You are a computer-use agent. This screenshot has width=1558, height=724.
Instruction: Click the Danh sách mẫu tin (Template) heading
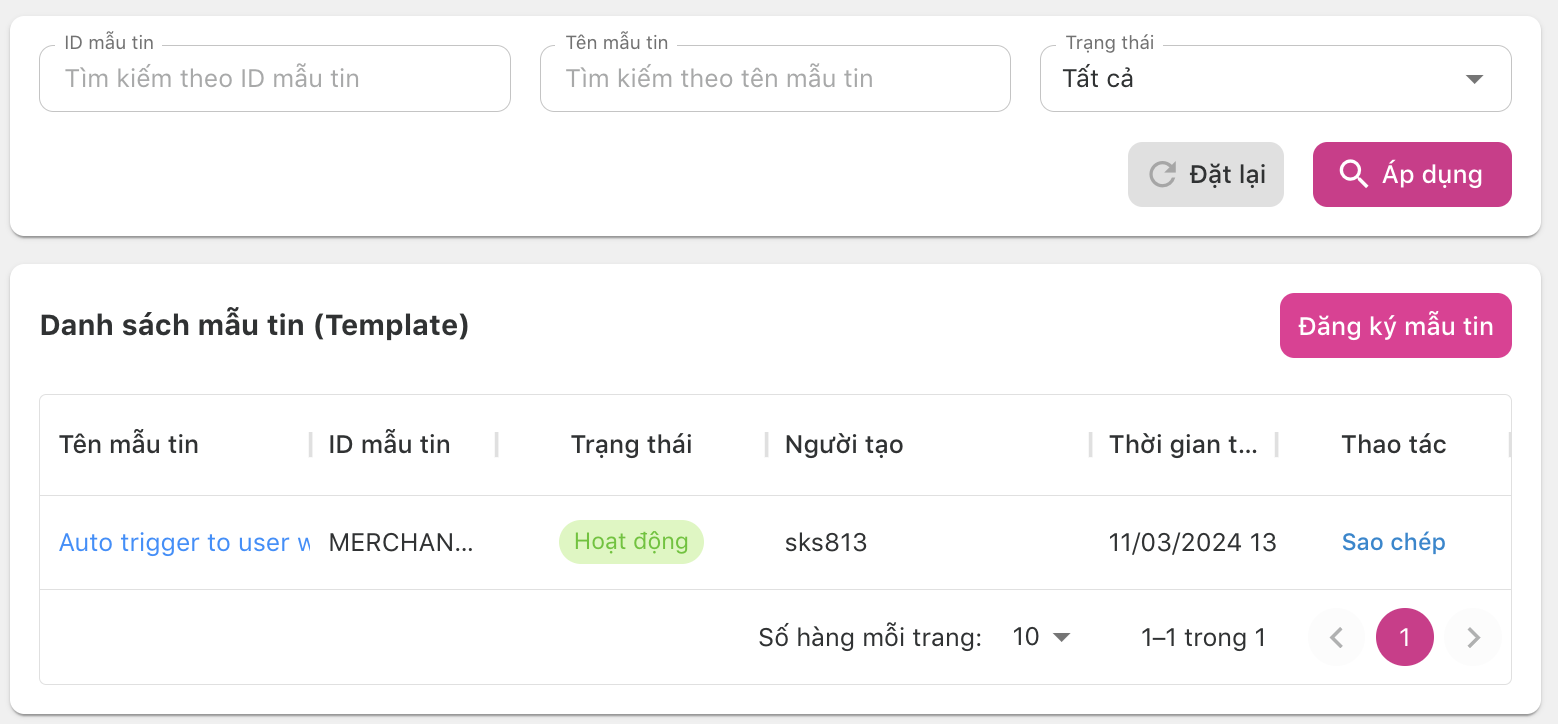254,325
